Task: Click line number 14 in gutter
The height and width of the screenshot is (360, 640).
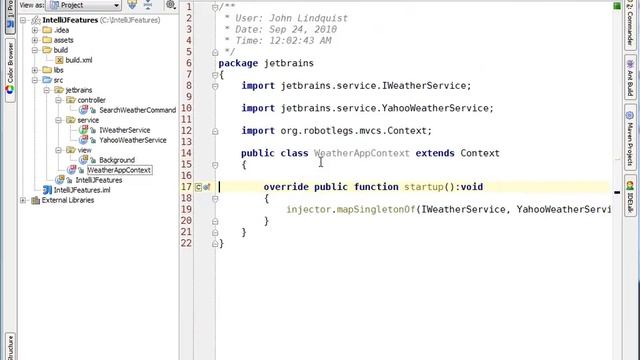Action: 186,153
